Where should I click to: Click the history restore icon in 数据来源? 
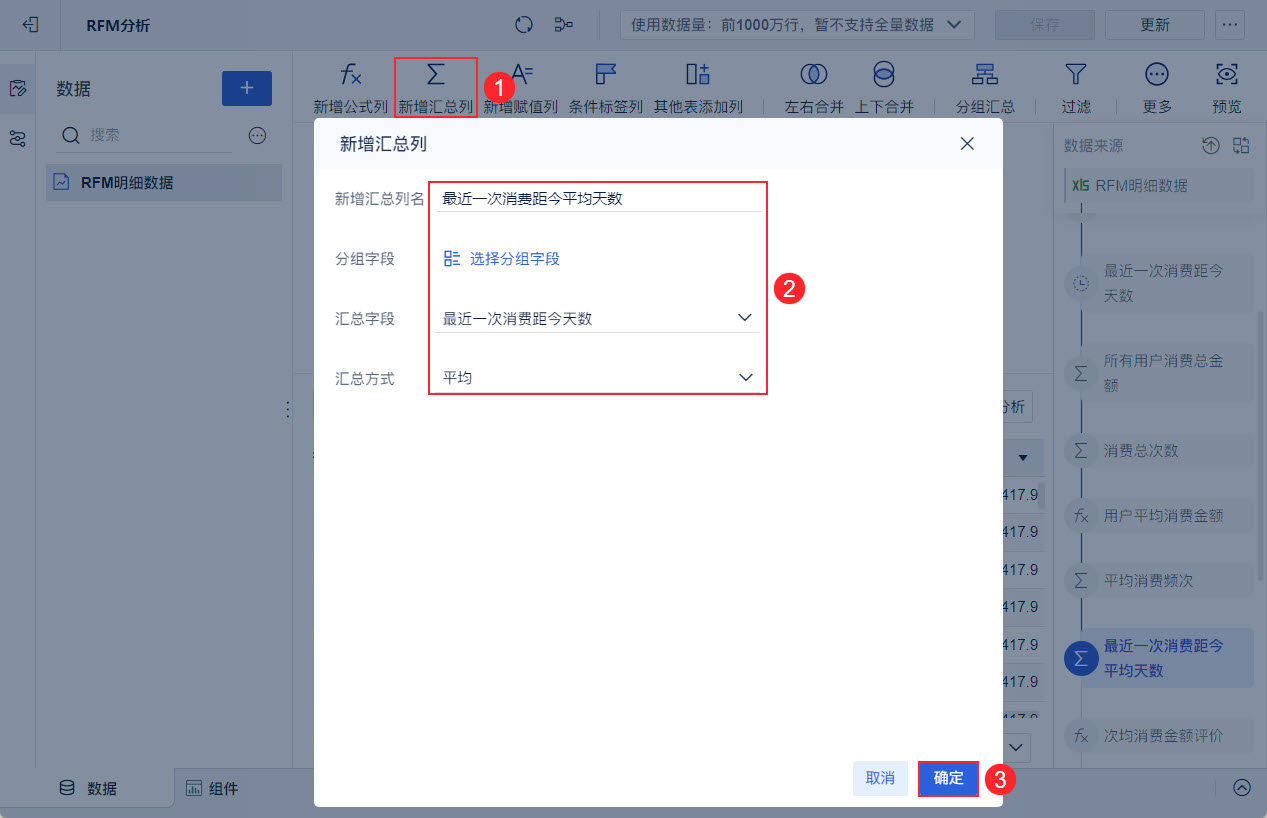(x=1211, y=146)
